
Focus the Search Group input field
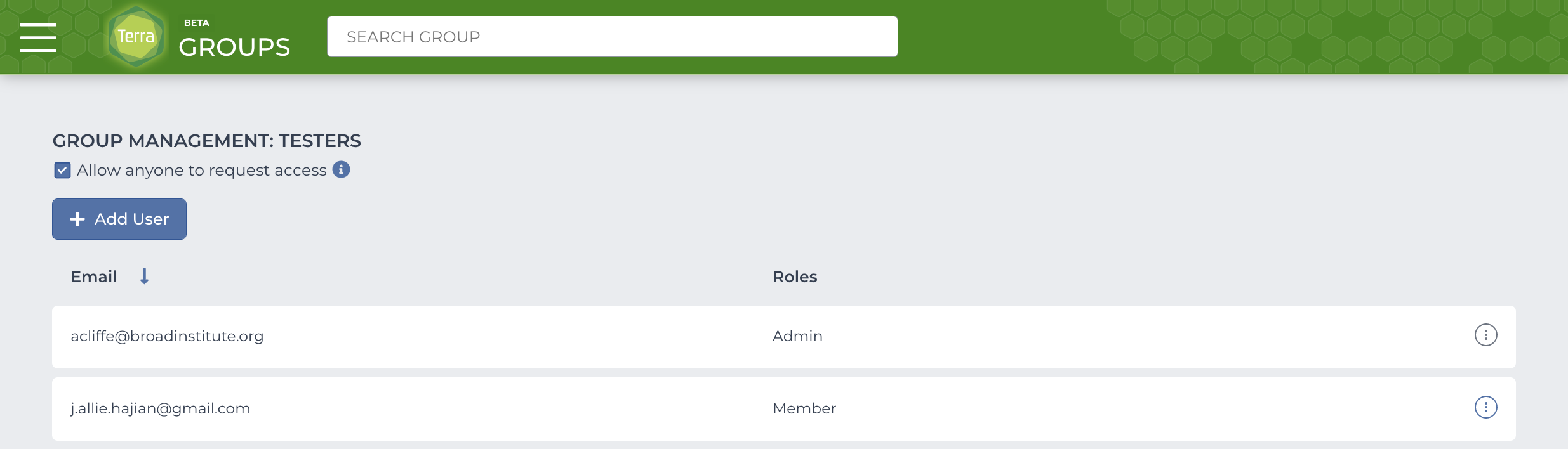[613, 37]
